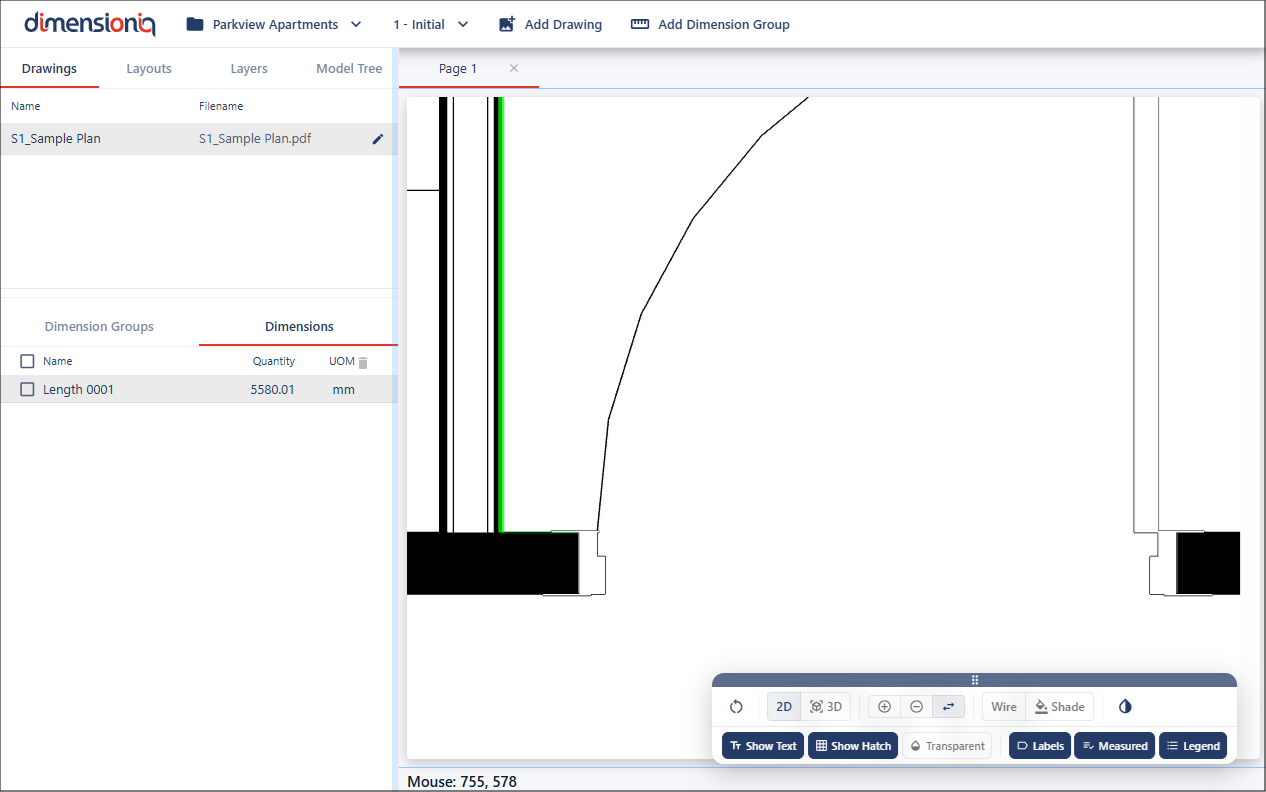Click the zoom out minus icon
1266x792 pixels.
click(916, 707)
